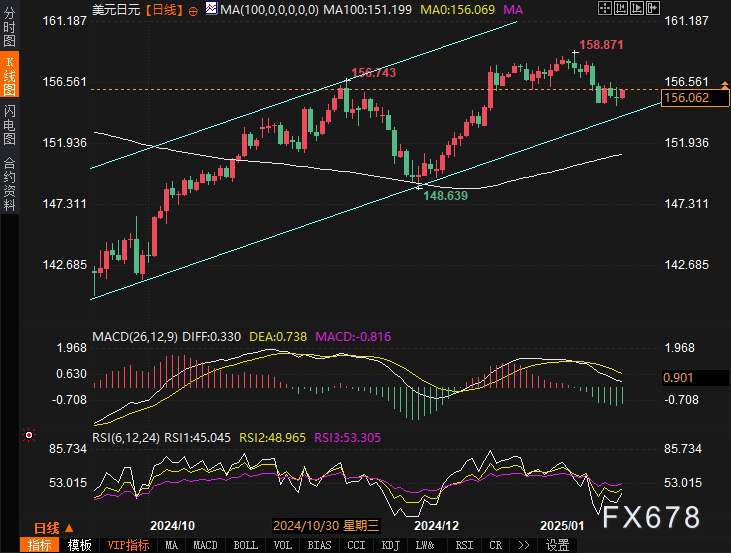Image resolution: width=731 pixels, height=553 pixels.
Task: Expand the 日线 period dropdown
Action: tap(53, 528)
